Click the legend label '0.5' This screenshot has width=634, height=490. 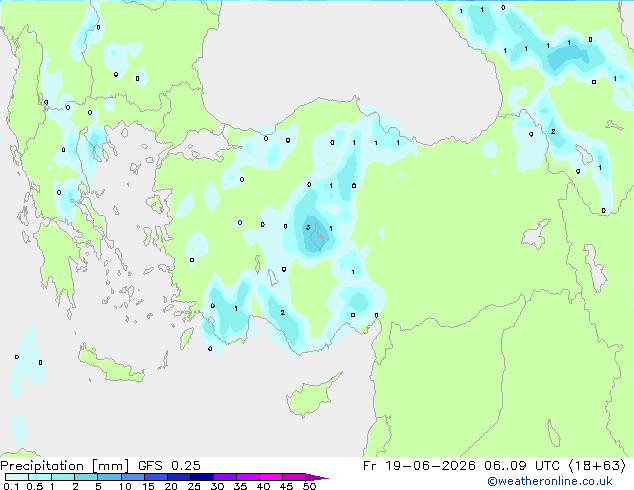[x=35, y=486]
